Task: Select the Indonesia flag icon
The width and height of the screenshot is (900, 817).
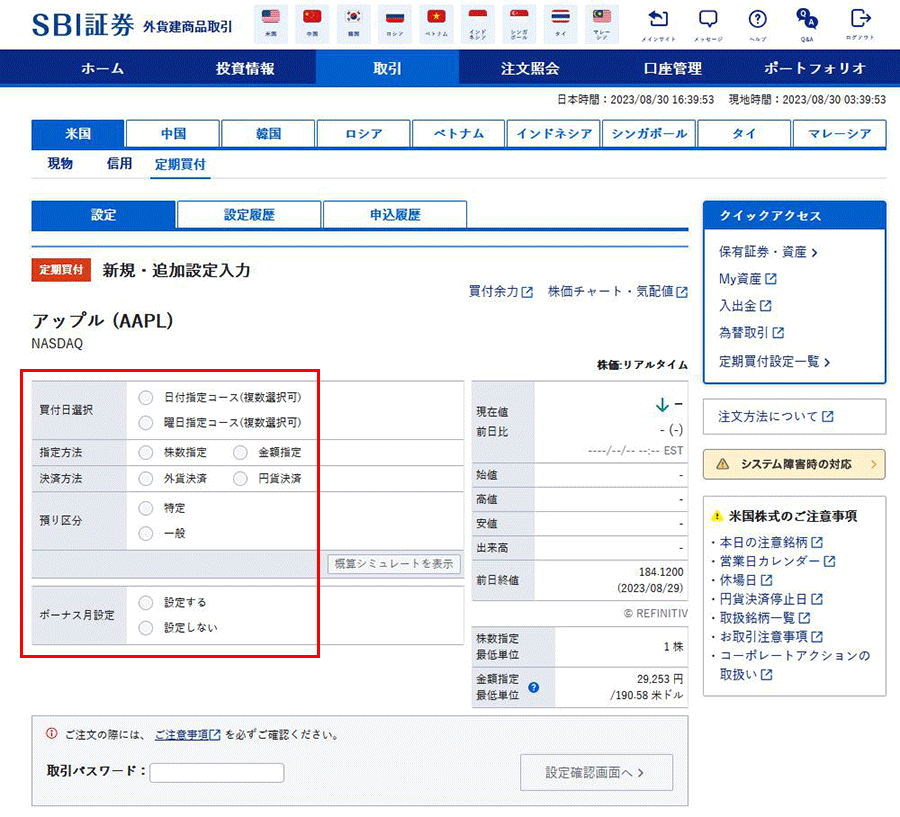Action: (x=478, y=23)
